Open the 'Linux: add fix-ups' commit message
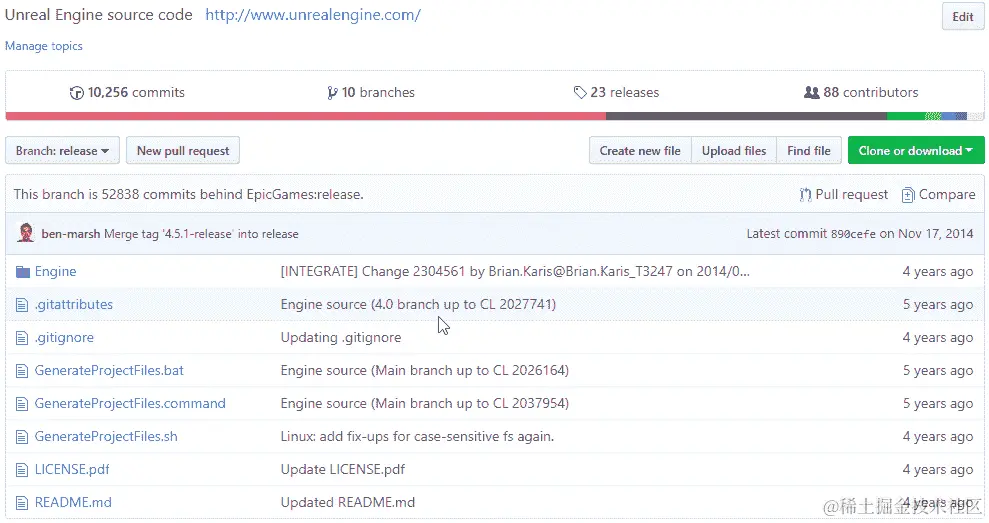The width and height of the screenshot is (989, 523). click(x=418, y=437)
